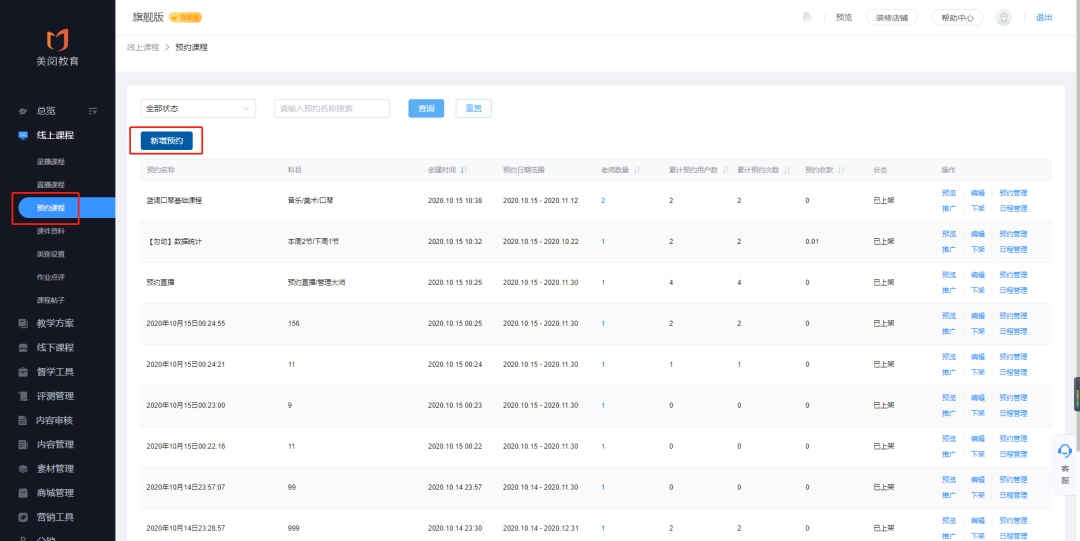Click the 查询 search button
Image resolution: width=1080 pixels, height=541 pixels.
point(426,108)
